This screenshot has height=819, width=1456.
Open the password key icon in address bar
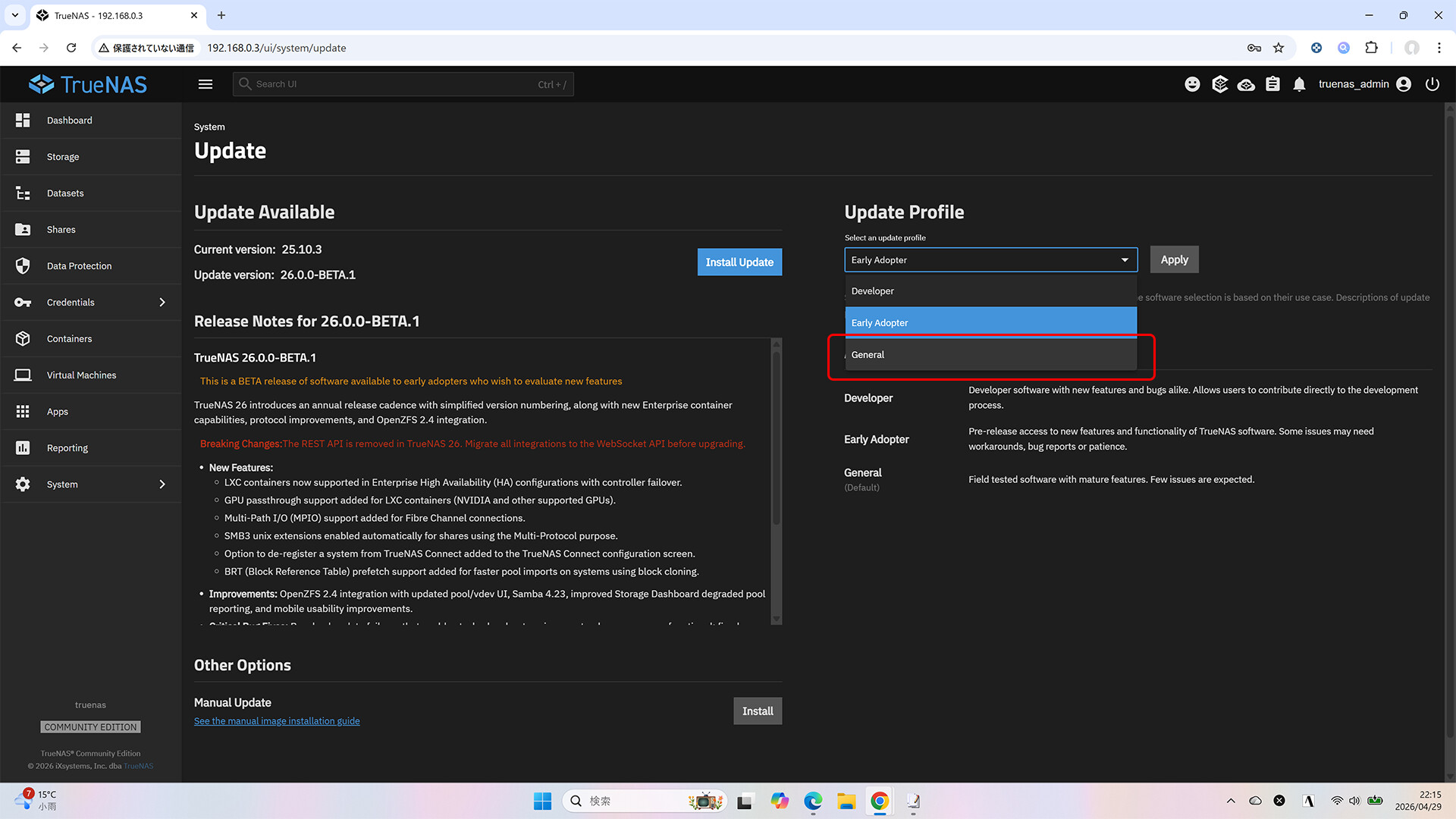(x=1254, y=48)
